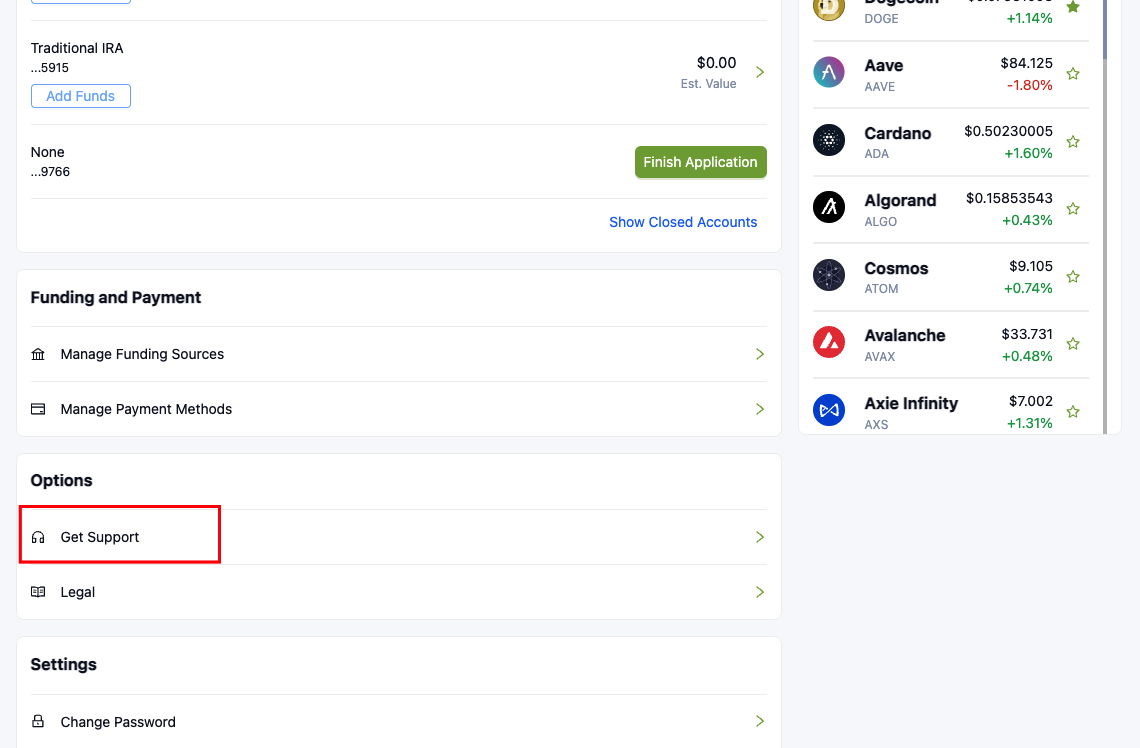This screenshot has height=748, width=1140.
Task: Click the Finish Application button
Action: (700, 162)
